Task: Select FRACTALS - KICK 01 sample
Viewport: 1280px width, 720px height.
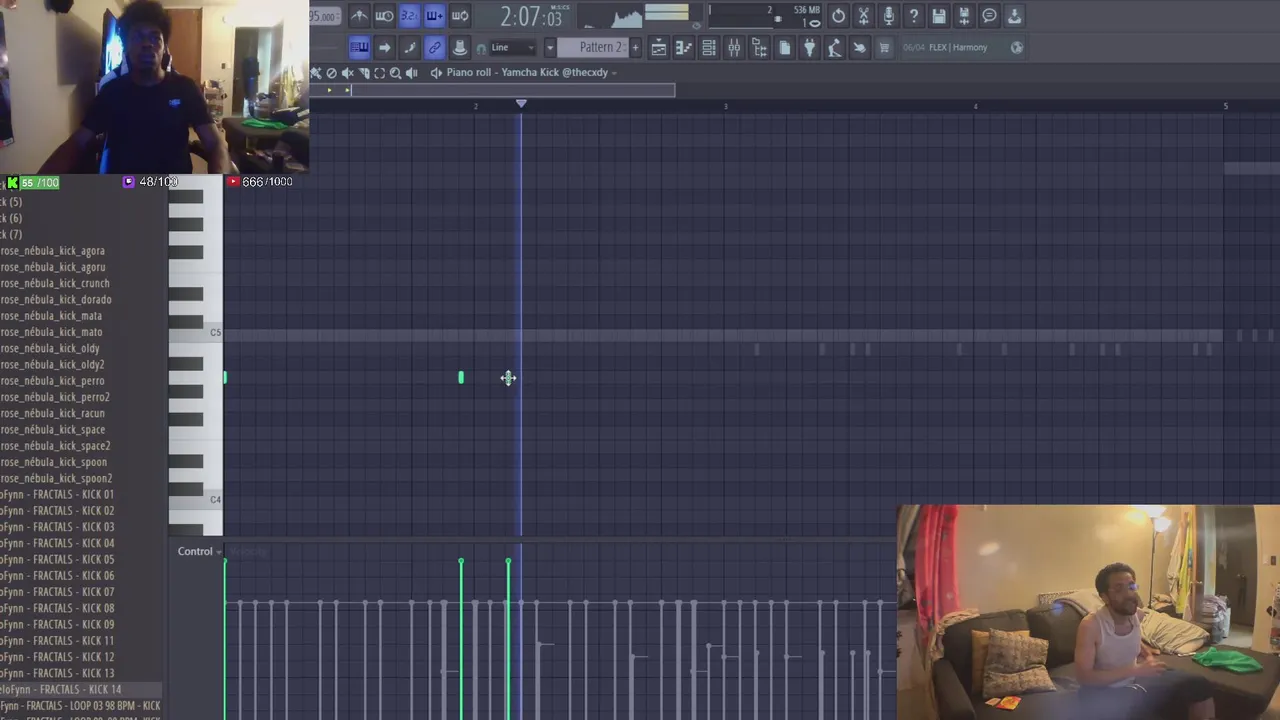Action: point(57,494)
